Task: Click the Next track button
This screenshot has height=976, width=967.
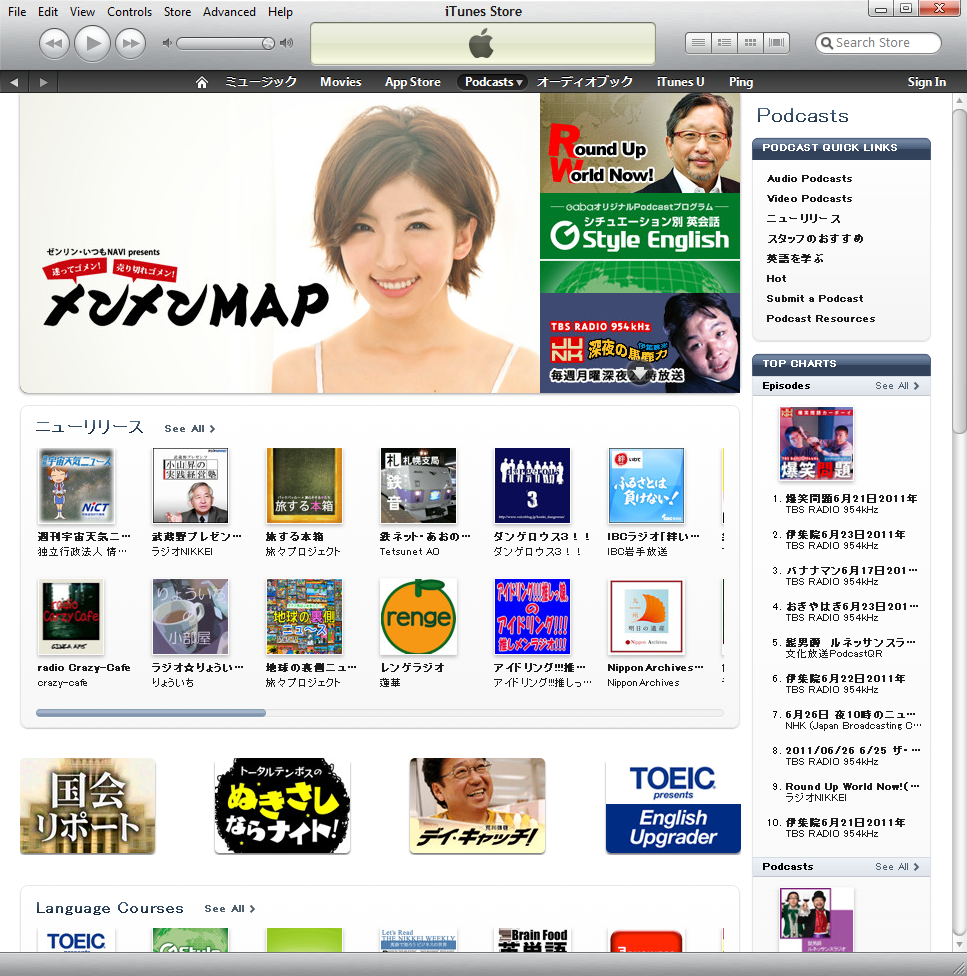Action: [x=130, y=44]
